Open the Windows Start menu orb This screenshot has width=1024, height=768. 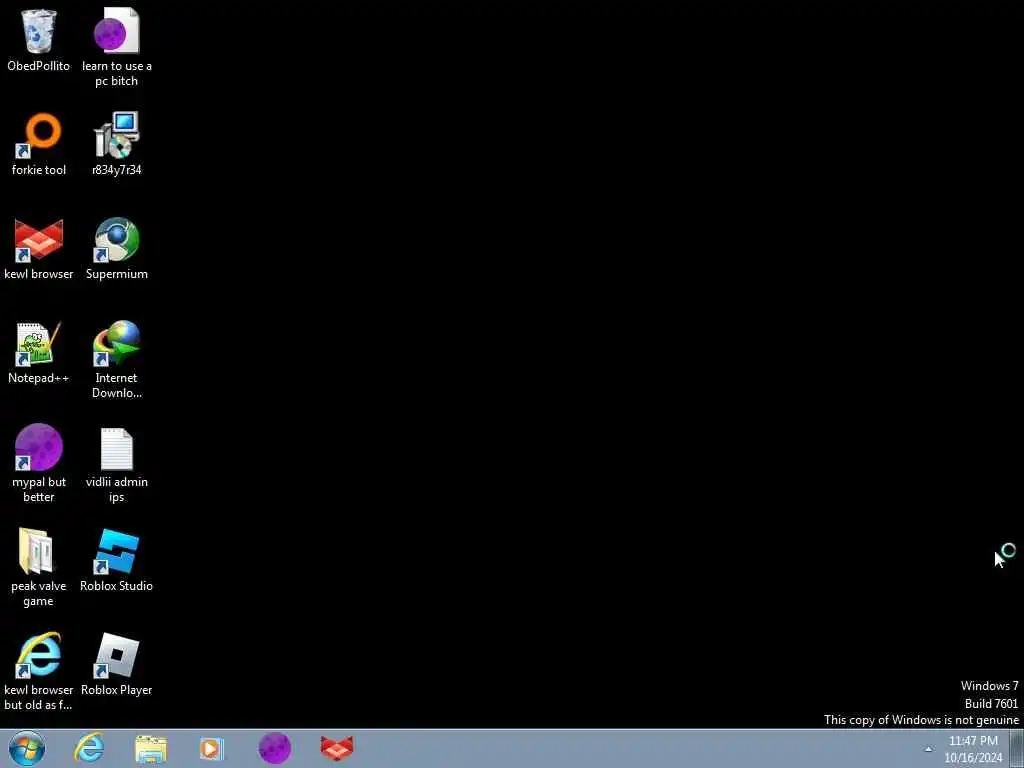pyautogui.click(x=27, y=748)
